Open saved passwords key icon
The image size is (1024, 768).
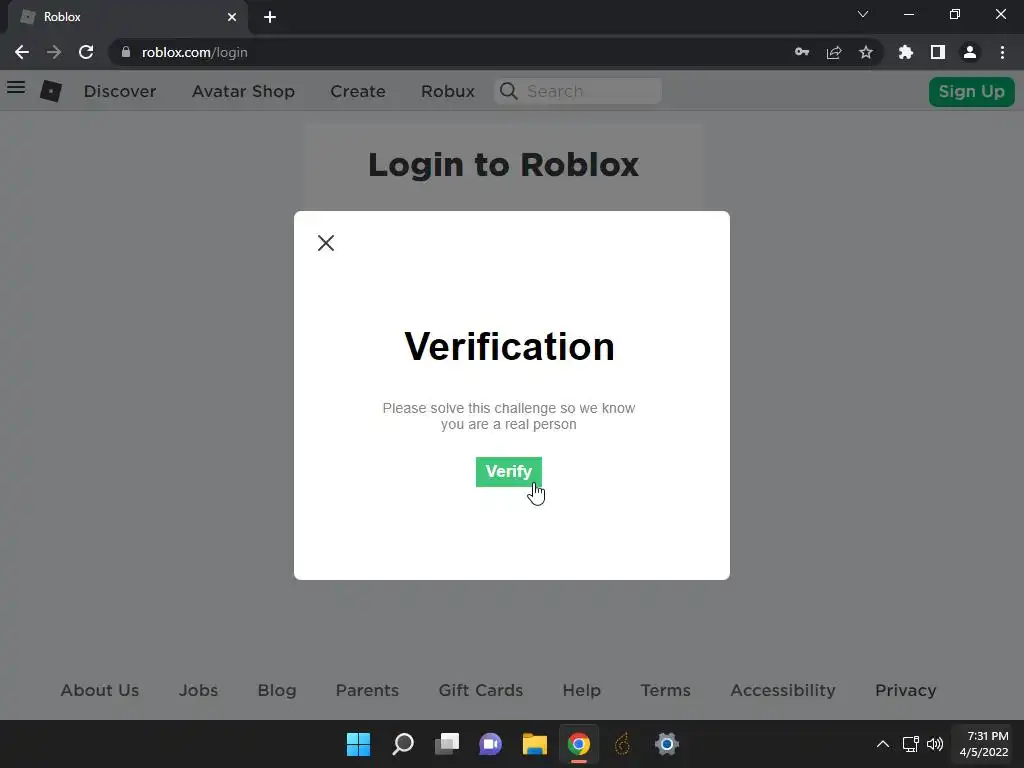click(802, 52)
